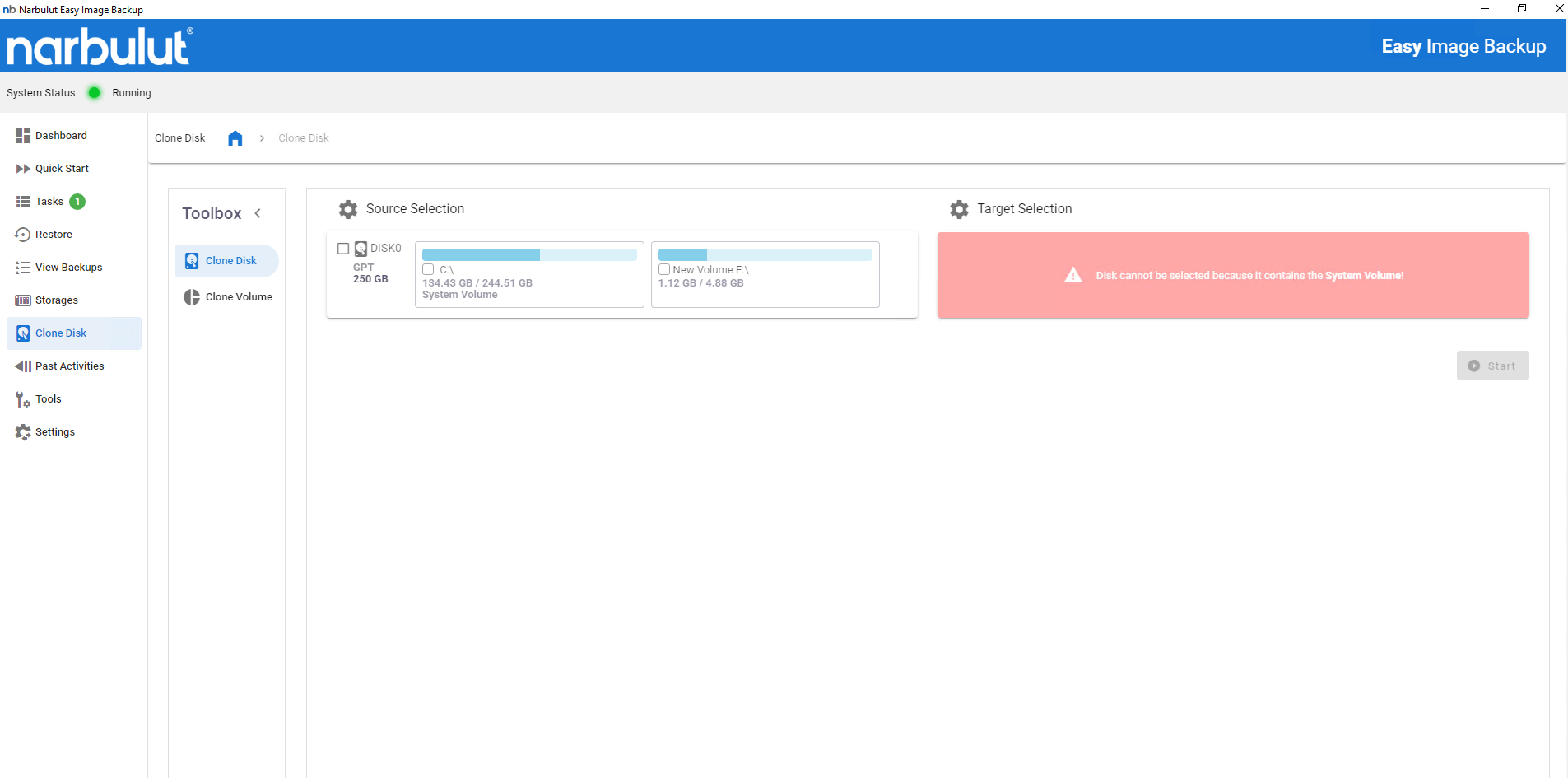The height and width of the screenshot is (778, 1568).
Task: Click the View Backups list icon
Action: coord(22,268)
